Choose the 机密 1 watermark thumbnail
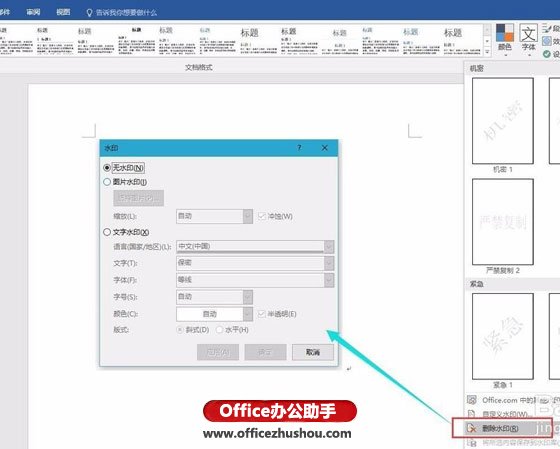Image resolution: width=560 pixels, height=449 pixels. point(503,121)
